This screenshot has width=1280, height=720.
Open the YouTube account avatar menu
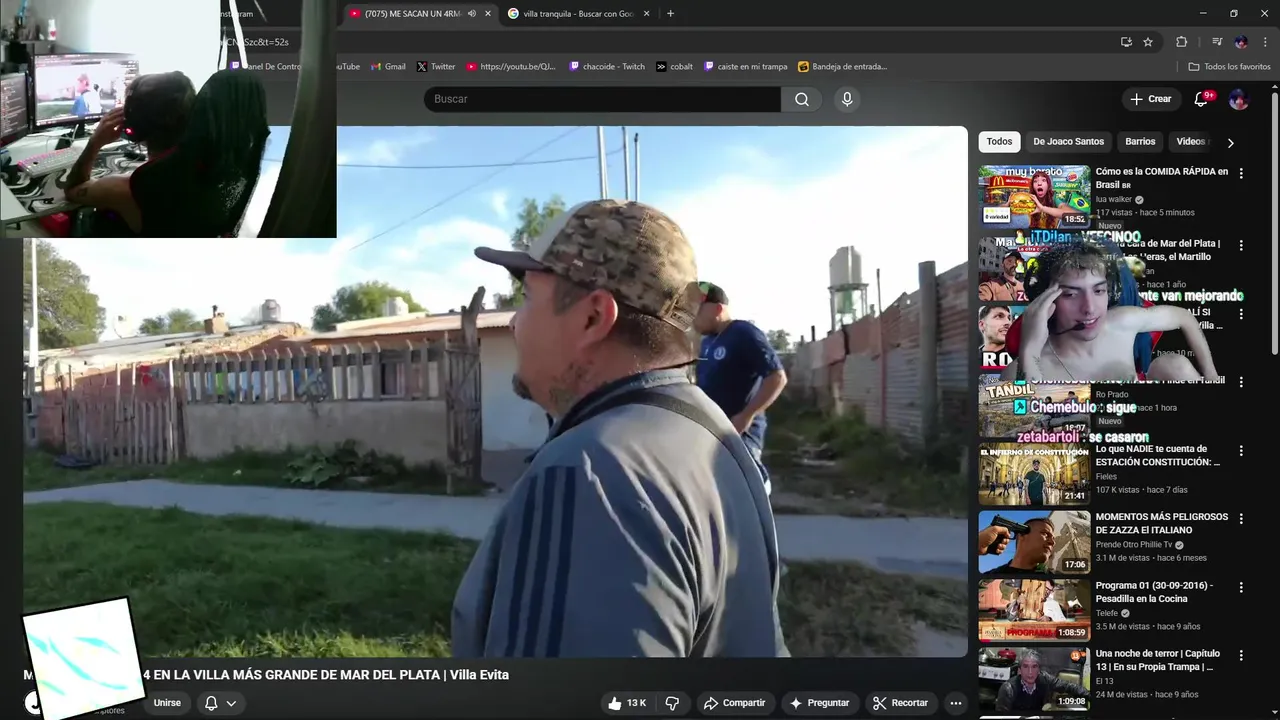[x=1238, y=99]
